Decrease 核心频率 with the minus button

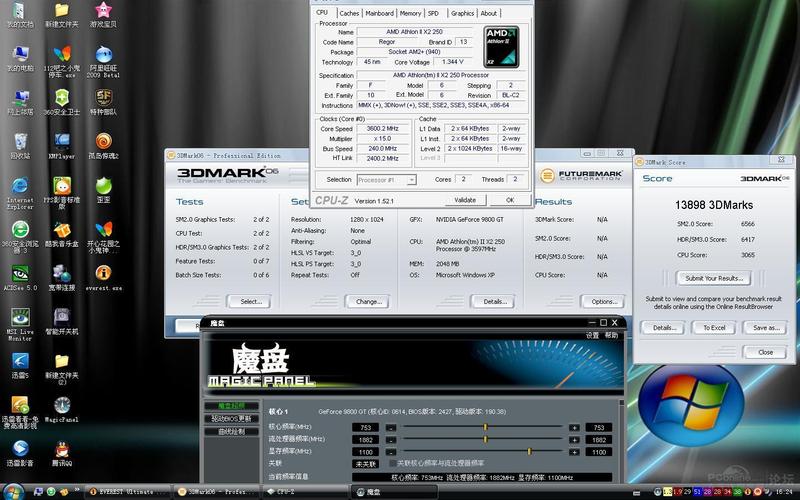(390, 428)
